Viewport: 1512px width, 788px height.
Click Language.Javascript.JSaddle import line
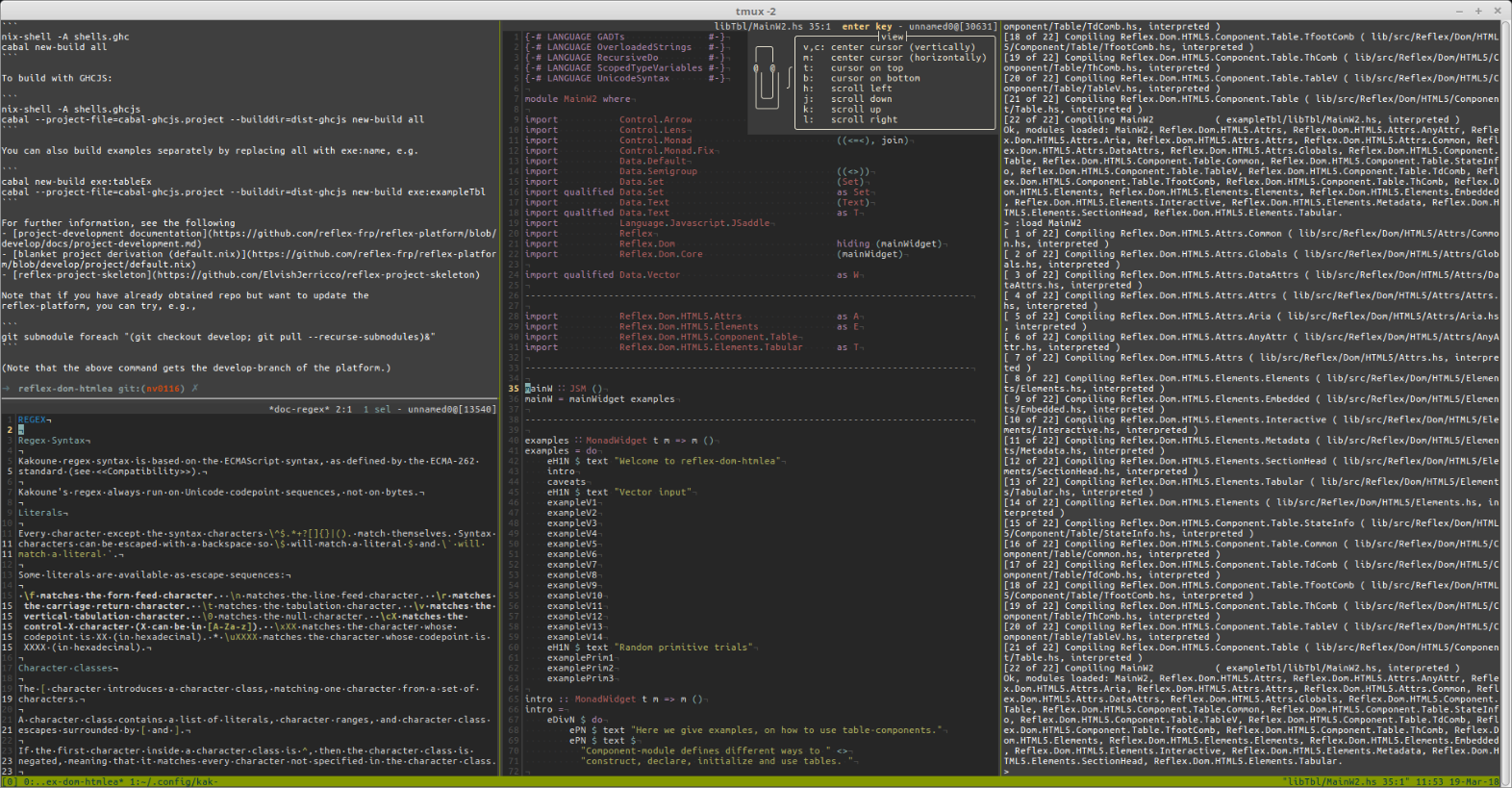tap(647, 223)
